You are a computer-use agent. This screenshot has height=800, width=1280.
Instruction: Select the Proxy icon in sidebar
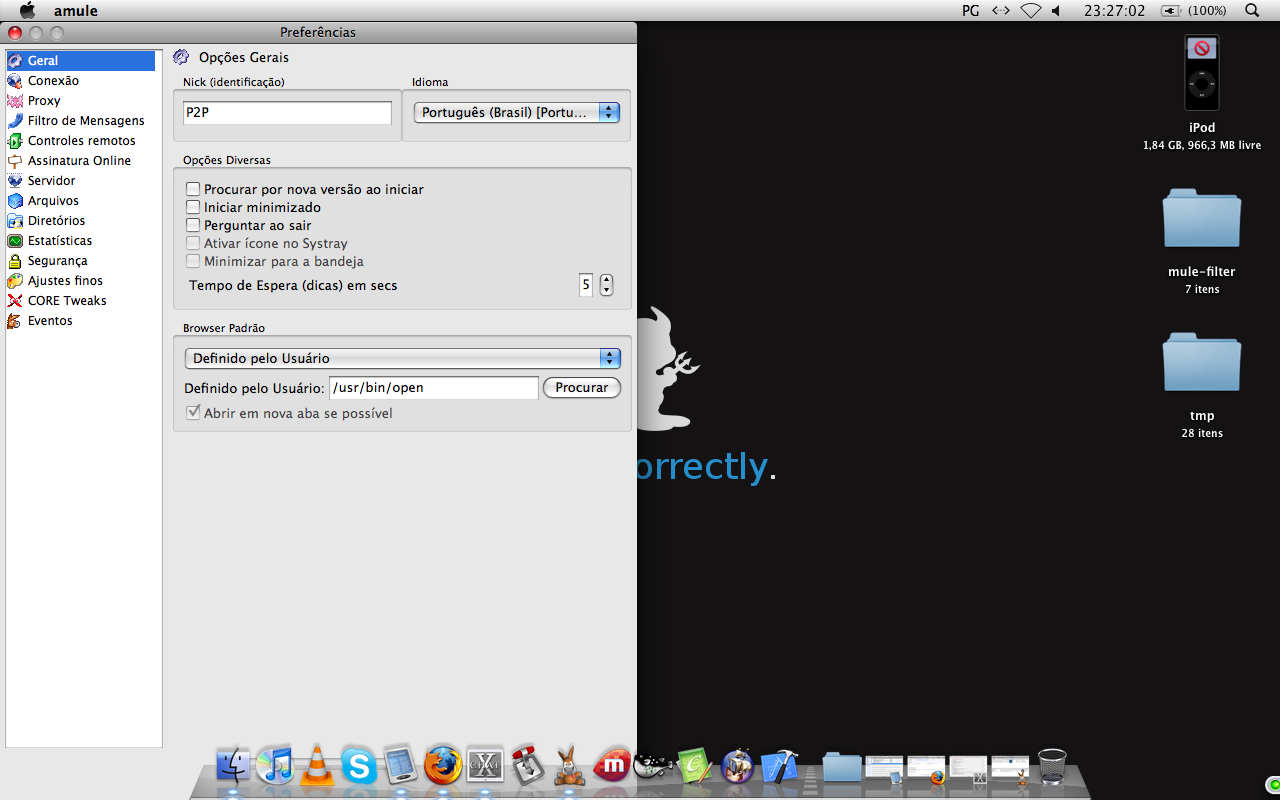pyautogui.click(x=15, y=101)
